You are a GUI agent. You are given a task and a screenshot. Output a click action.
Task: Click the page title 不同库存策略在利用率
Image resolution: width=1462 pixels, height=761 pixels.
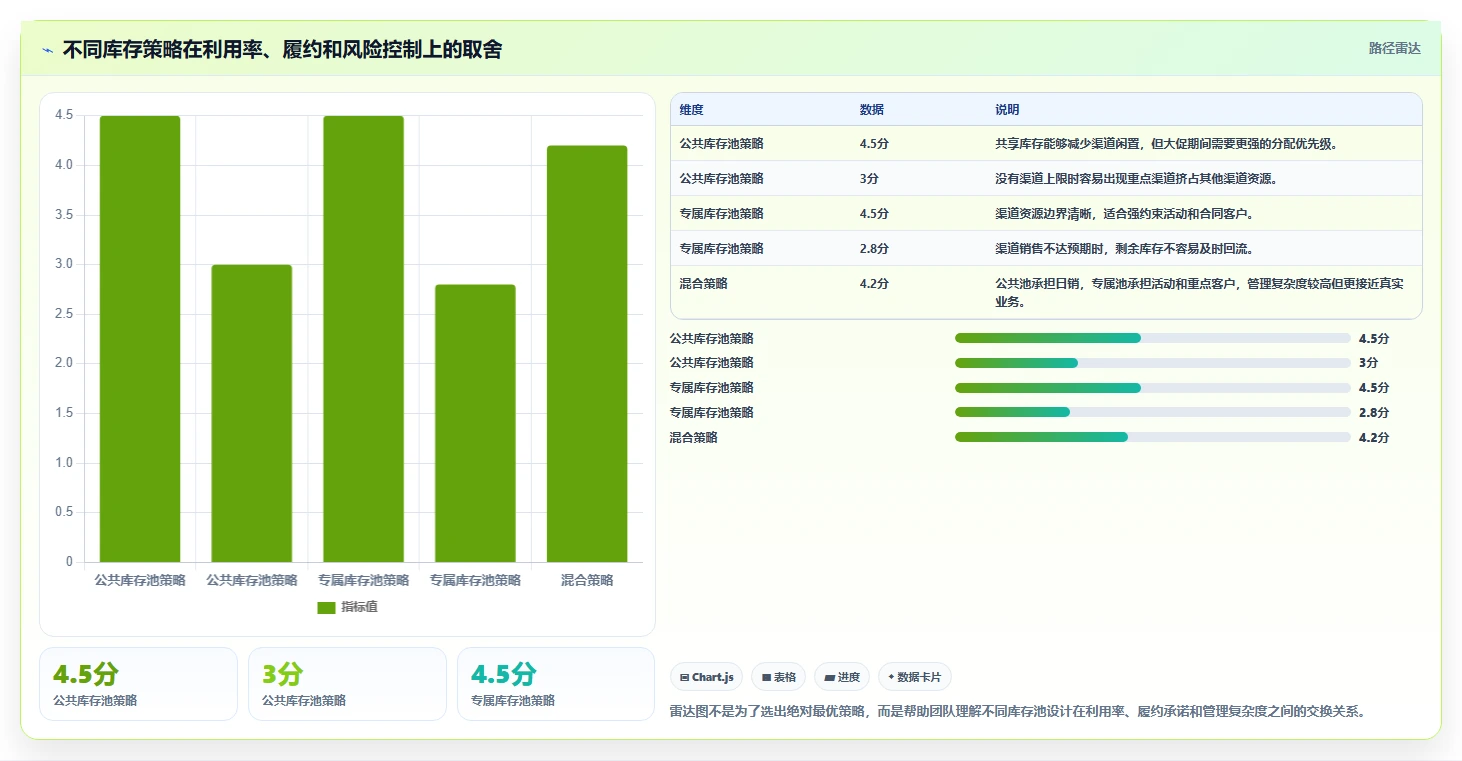pos(282,50)
